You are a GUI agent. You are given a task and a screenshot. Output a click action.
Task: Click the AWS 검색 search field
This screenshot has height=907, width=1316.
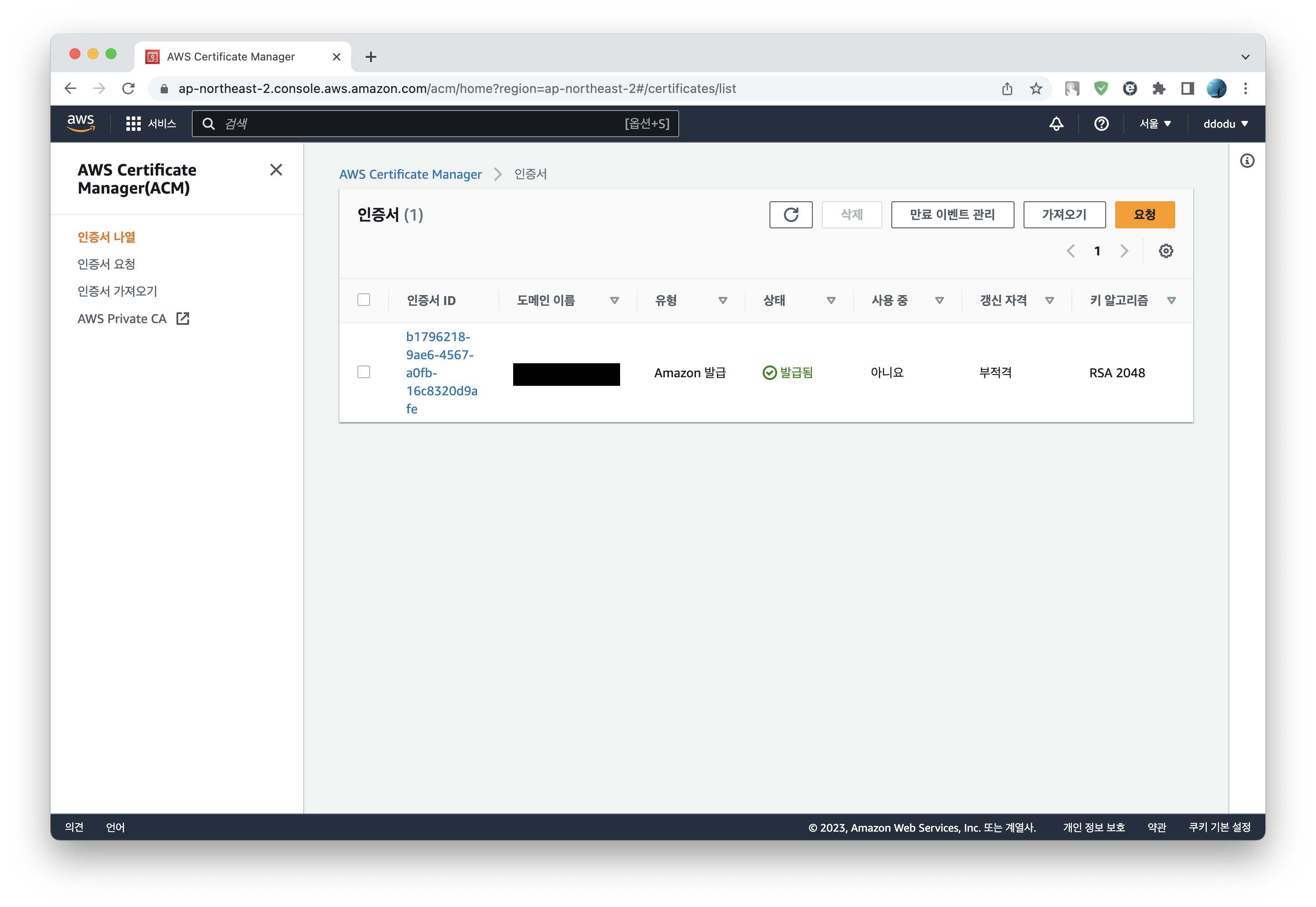(435, 124)
